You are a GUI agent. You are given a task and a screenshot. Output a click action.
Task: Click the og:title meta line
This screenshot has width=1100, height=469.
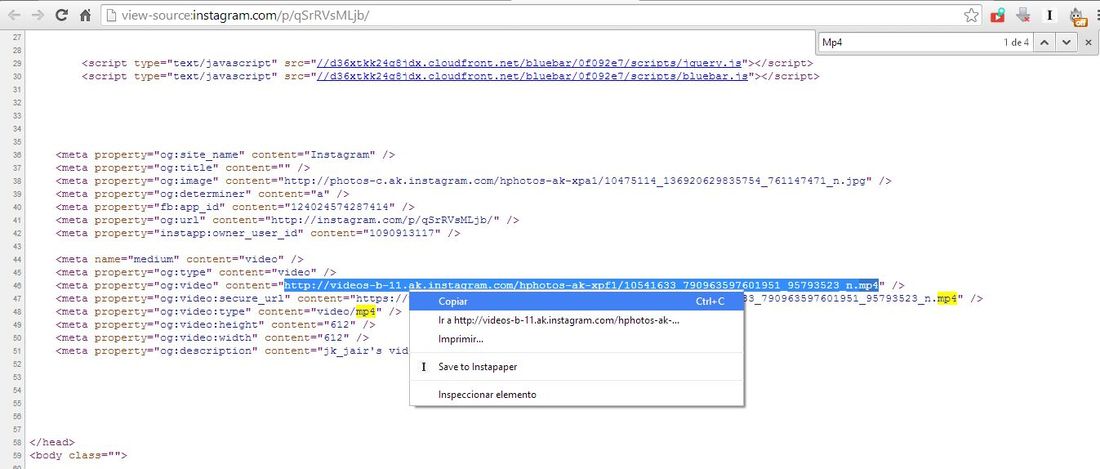click(x=183, y=168)
